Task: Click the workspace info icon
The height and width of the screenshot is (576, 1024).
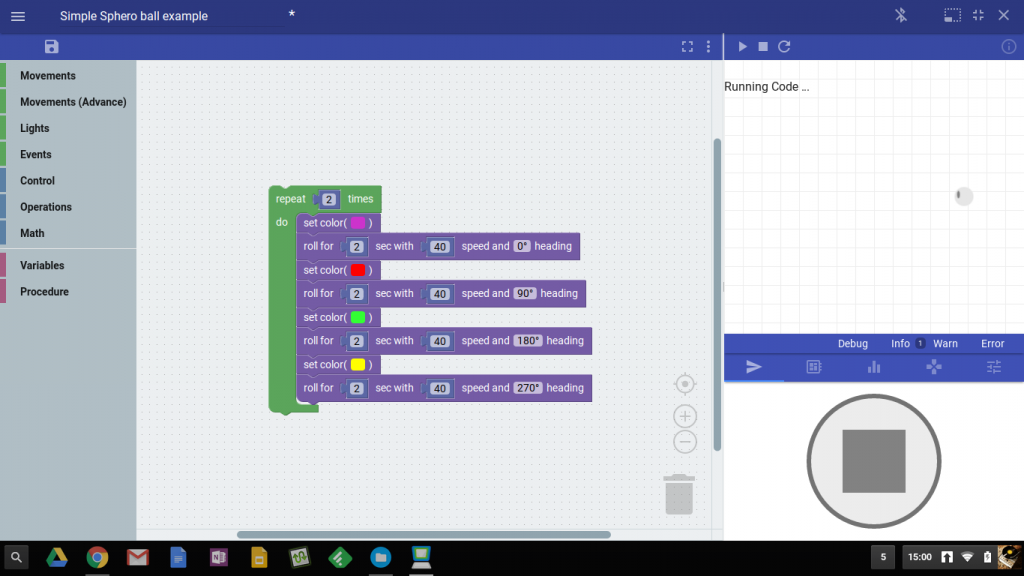Action: (1009, 46)
